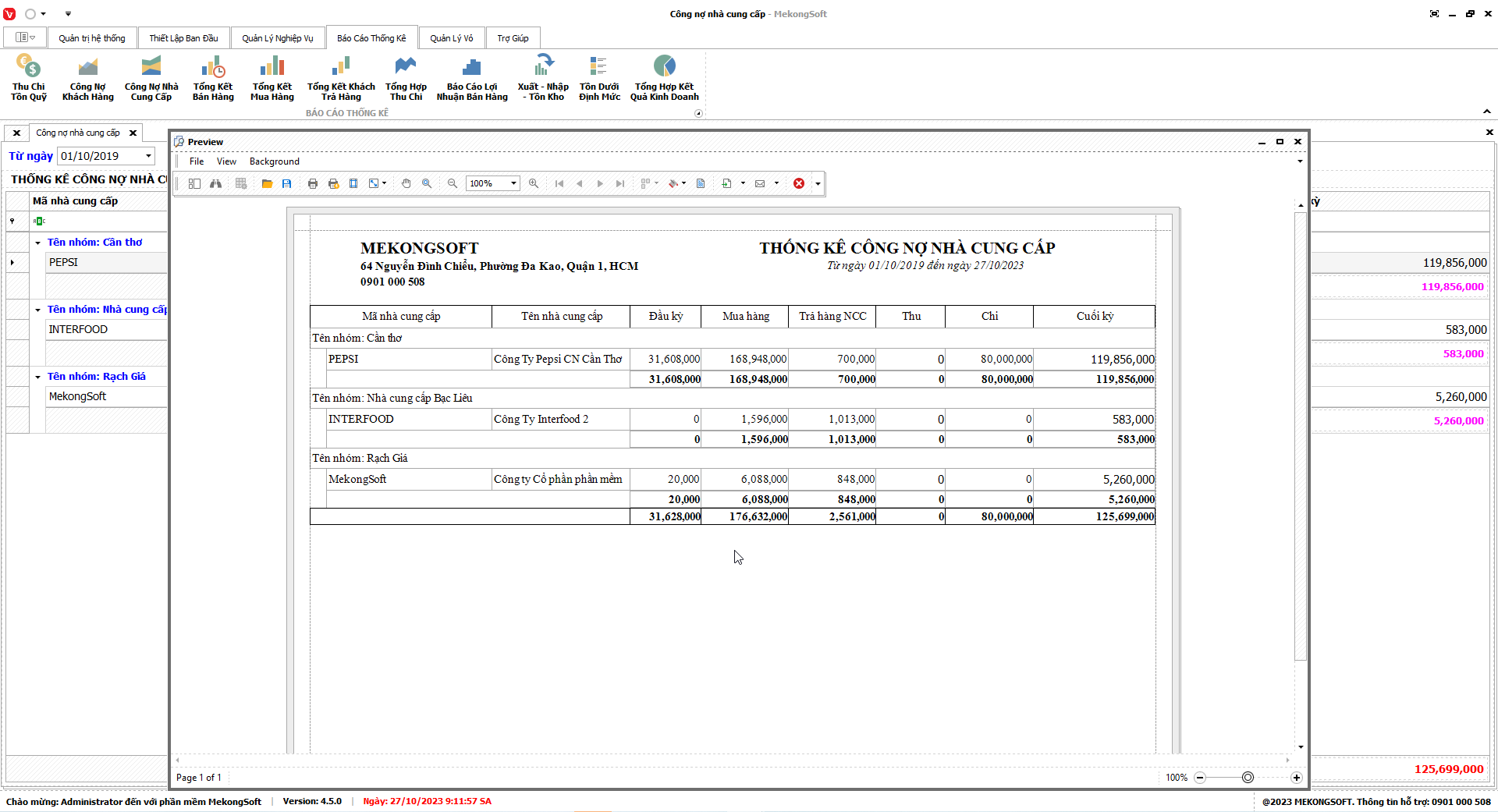
Task: Switch to the Trợ Giúp tab
Action: 513,38
